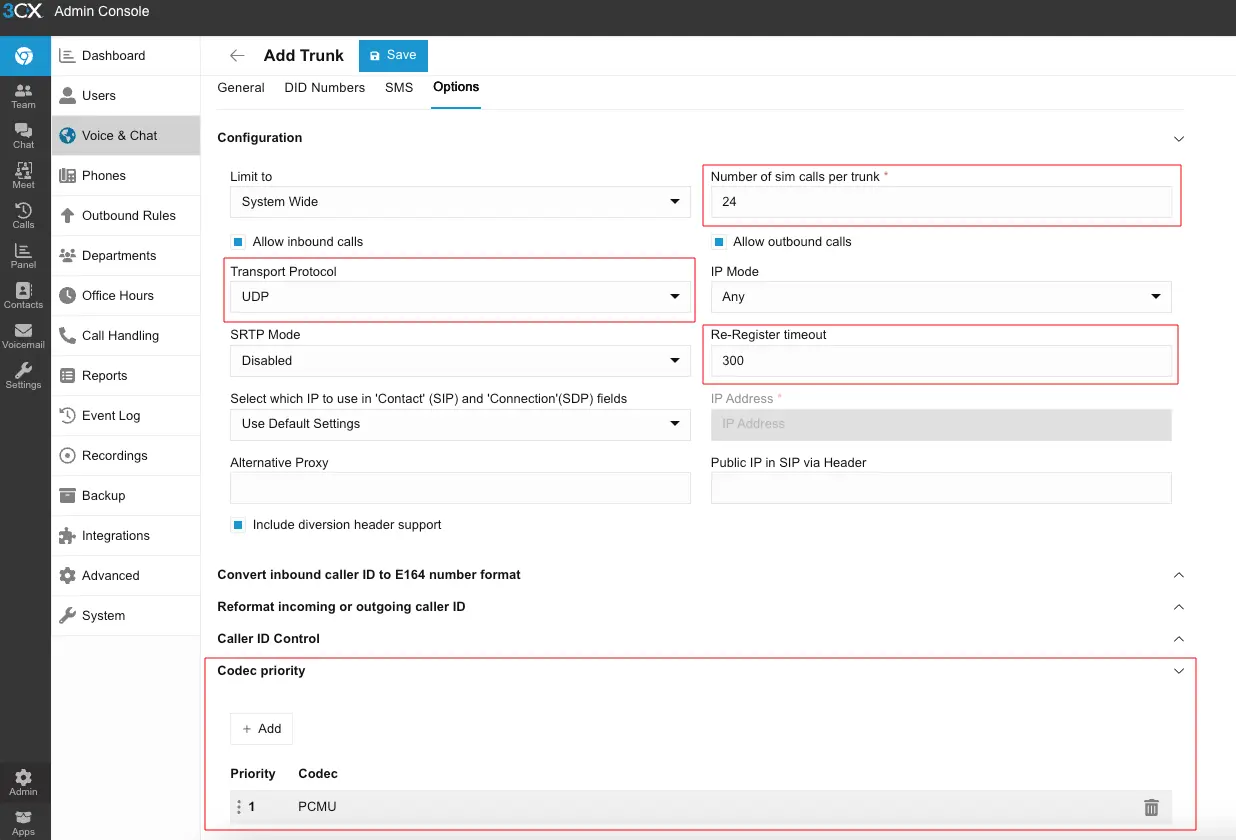This screenshot has width=1236, height=840.
Task: Click Add under Codec priority
Action: (262, 729)
